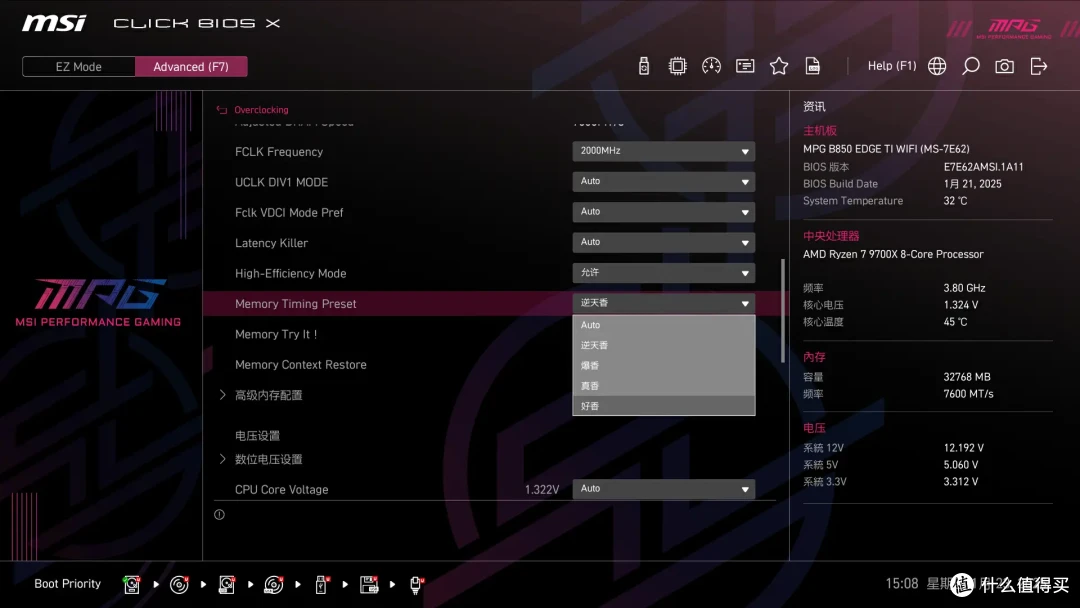Viewport: 1080px width, 608px height.
Task: Click the 7600 MT/s memory frequency value
Action: 968,394
